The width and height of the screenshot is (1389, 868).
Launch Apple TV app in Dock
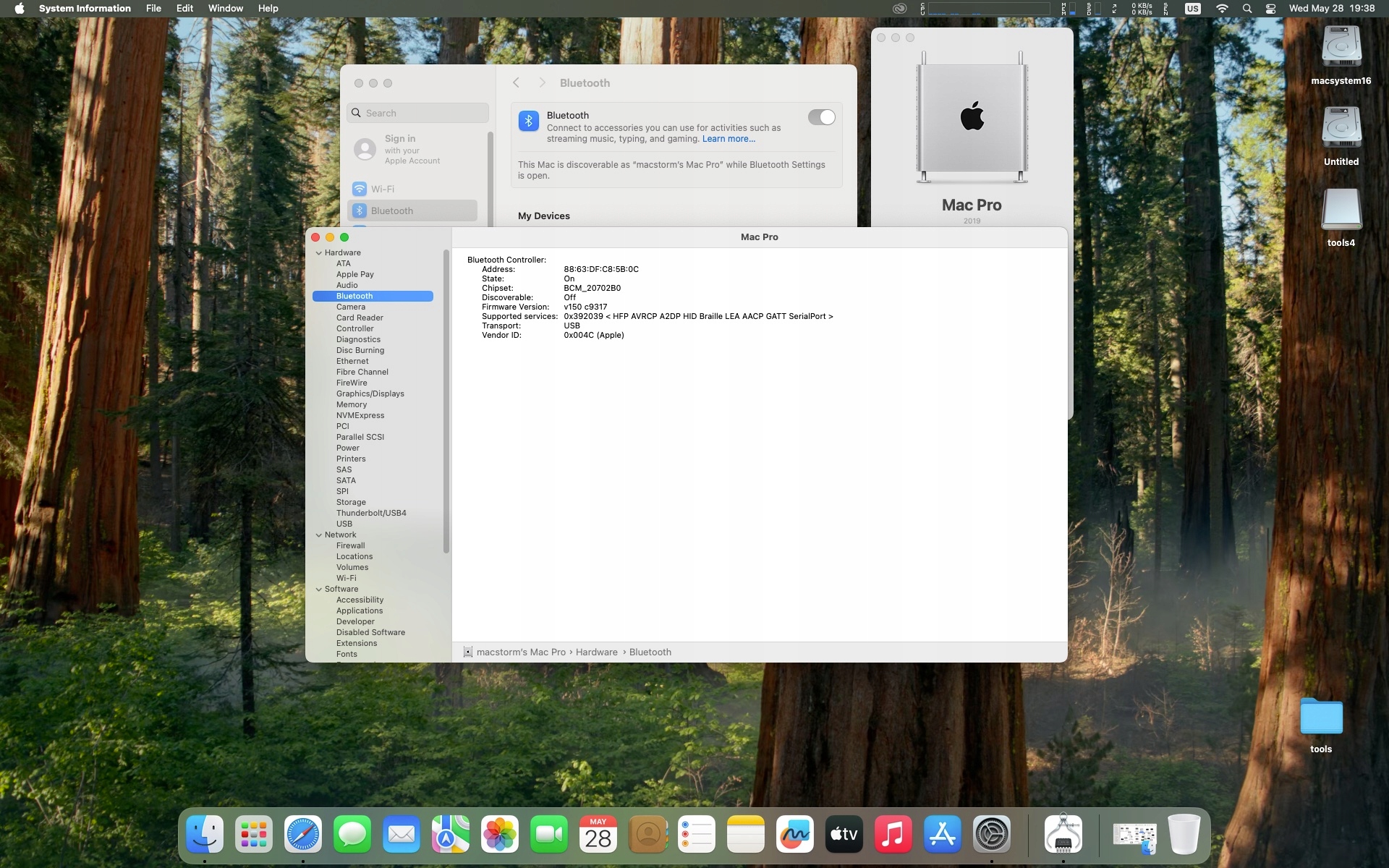844,834
